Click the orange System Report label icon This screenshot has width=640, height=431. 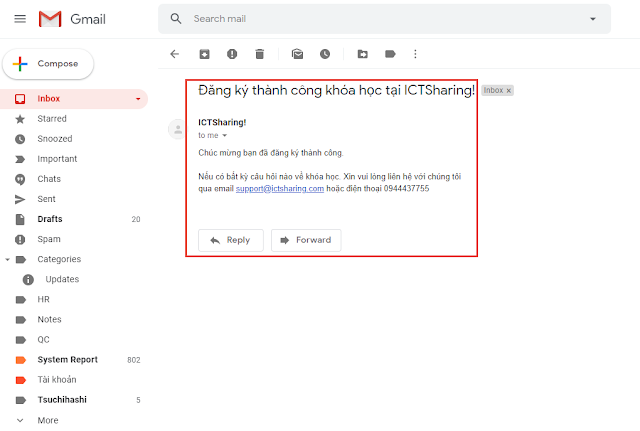click(x=20, y=360)
